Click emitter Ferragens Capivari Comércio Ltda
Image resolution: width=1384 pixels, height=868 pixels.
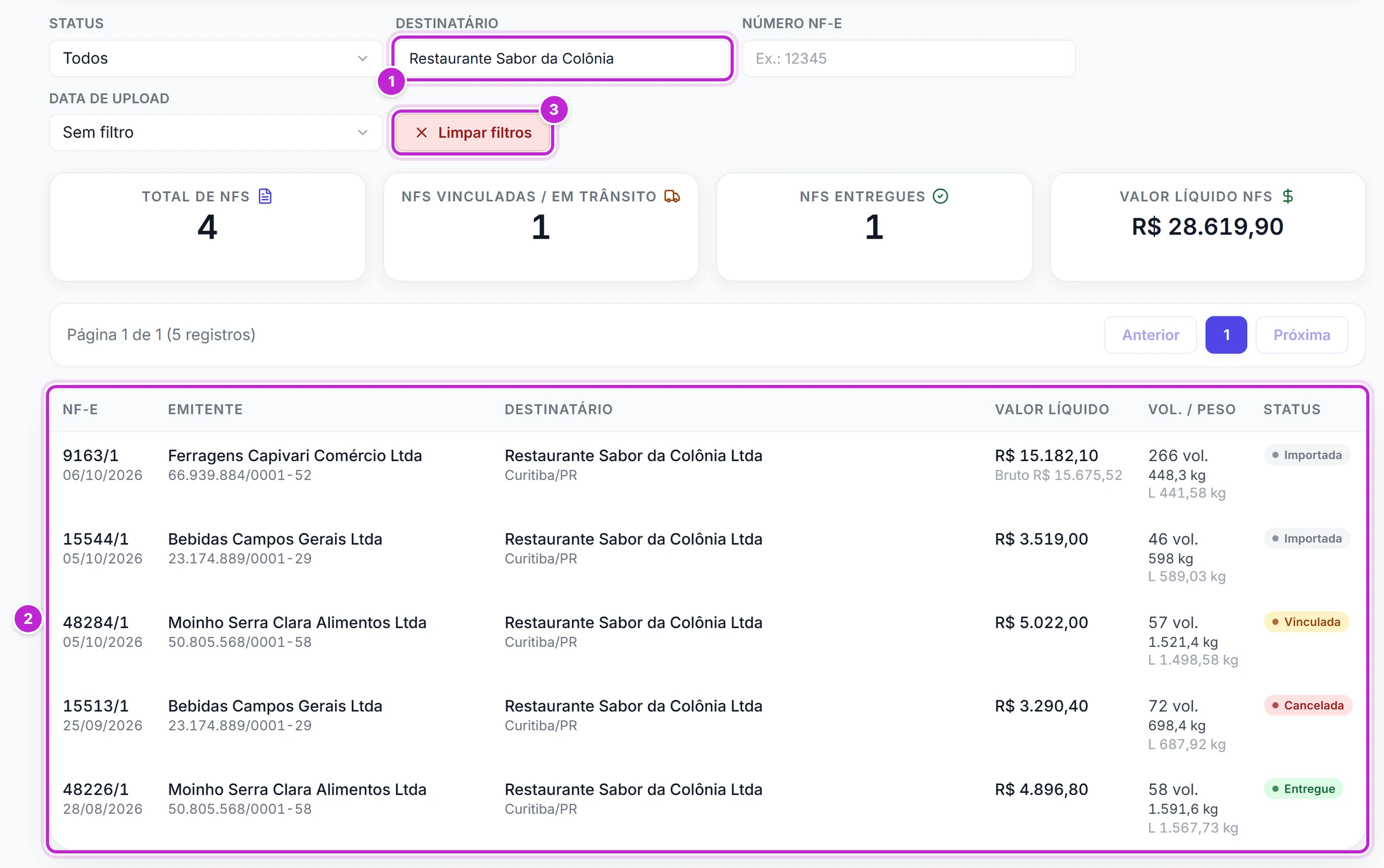point(295,455)
